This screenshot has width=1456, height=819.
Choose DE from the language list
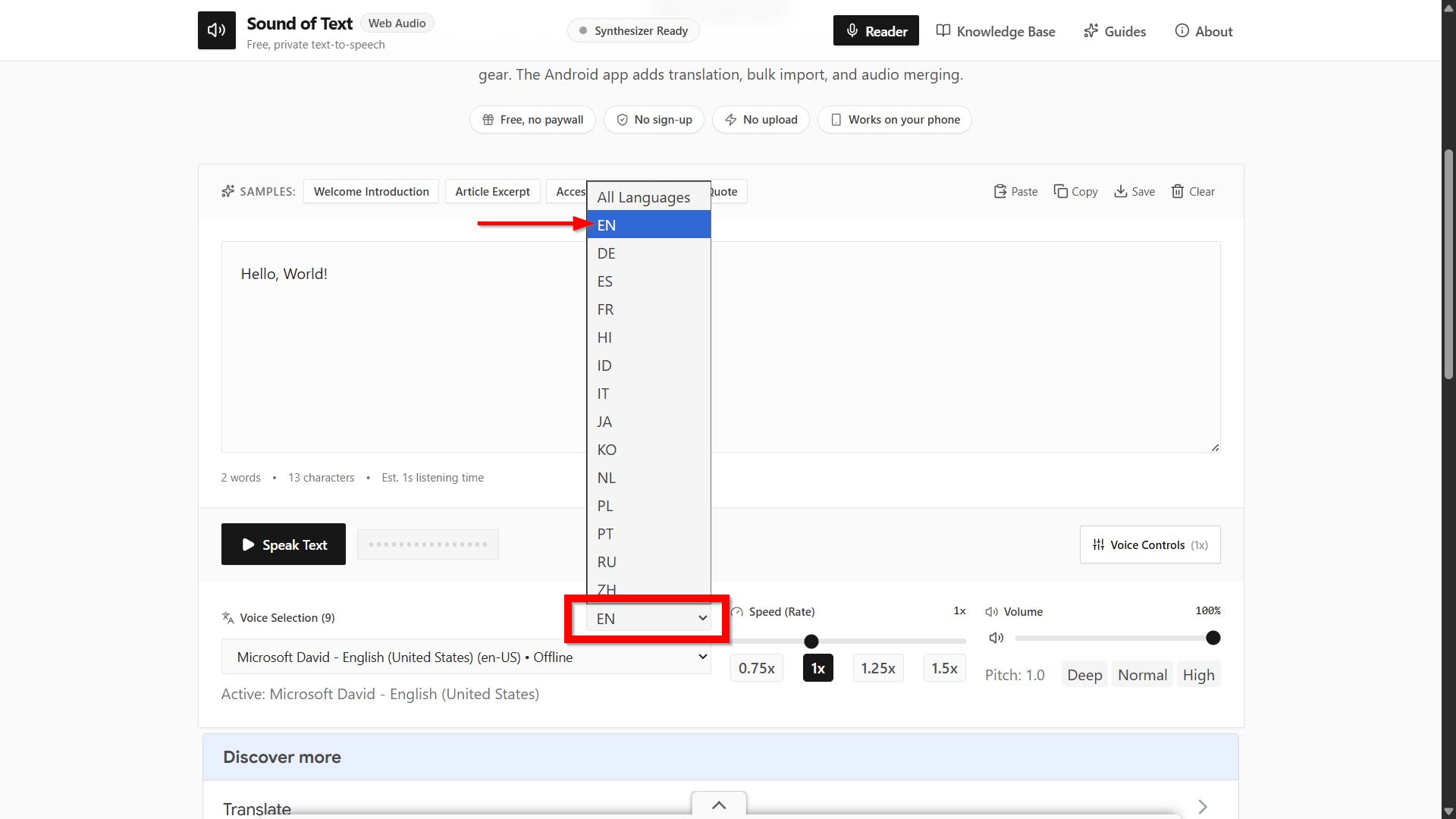[648, 253]
